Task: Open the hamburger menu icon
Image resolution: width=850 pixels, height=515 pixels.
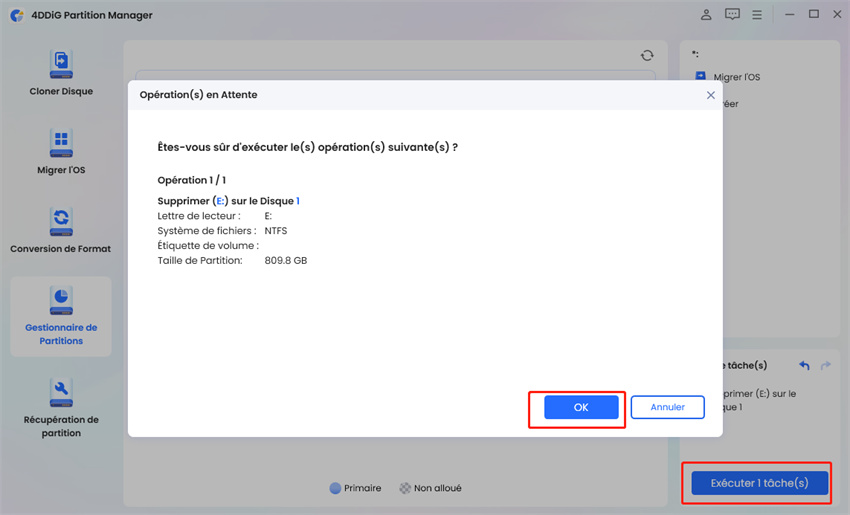Action: point(757,15)
